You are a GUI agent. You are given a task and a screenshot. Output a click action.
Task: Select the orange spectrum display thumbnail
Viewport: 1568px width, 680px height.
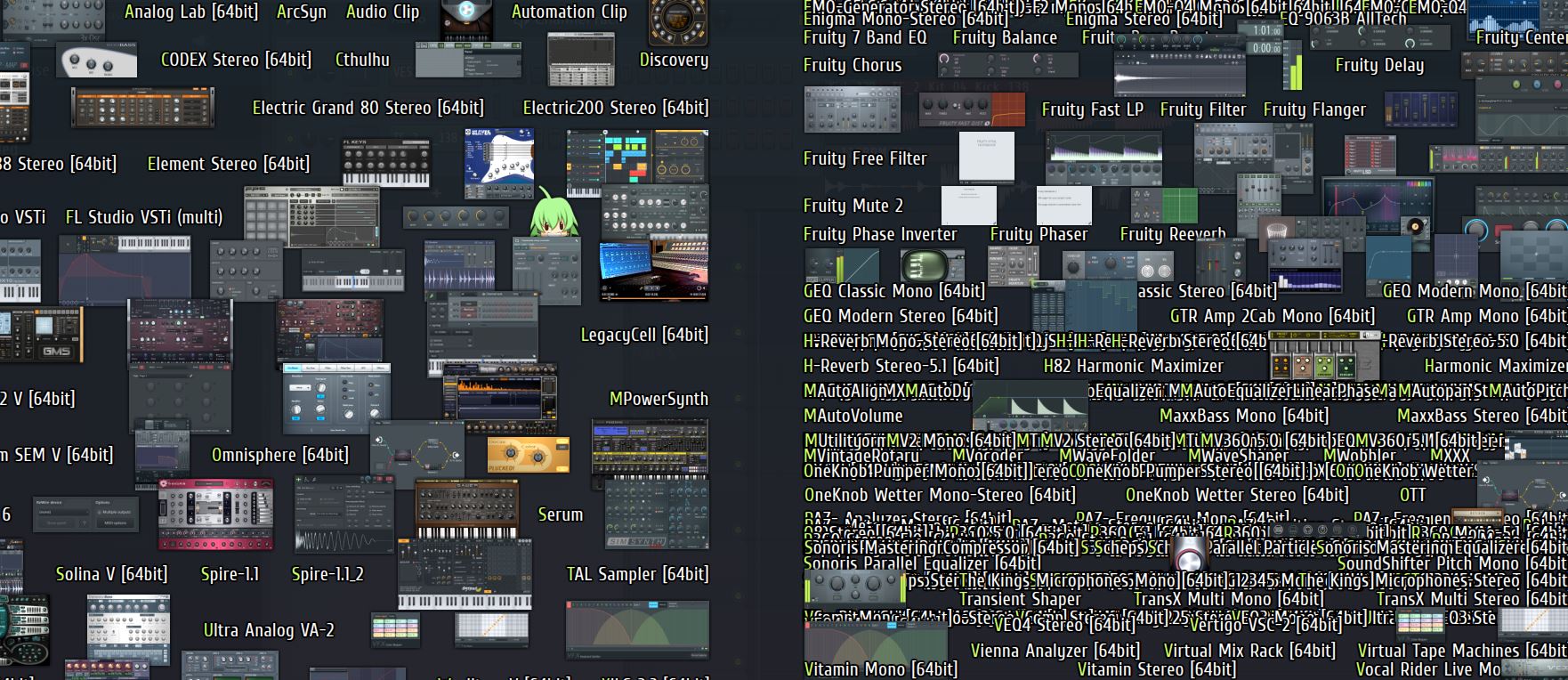500,393
